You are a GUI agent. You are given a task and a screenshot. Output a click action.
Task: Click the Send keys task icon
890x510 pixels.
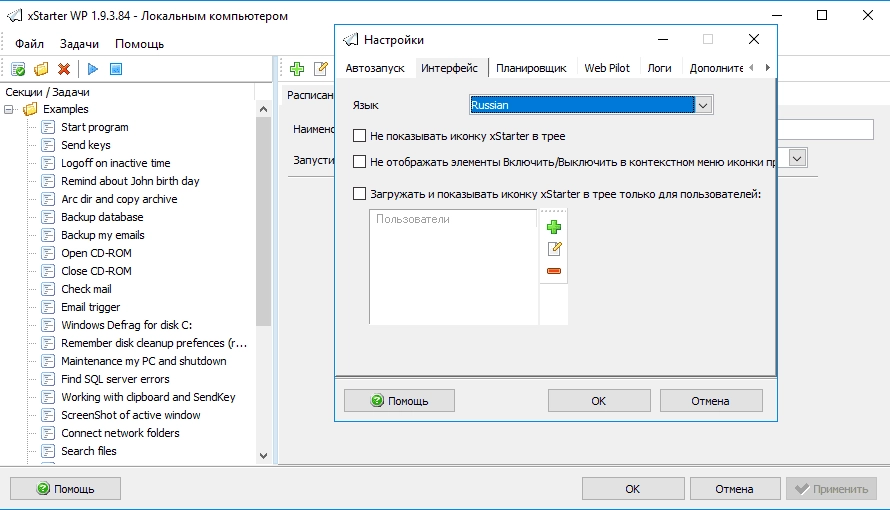48,145
